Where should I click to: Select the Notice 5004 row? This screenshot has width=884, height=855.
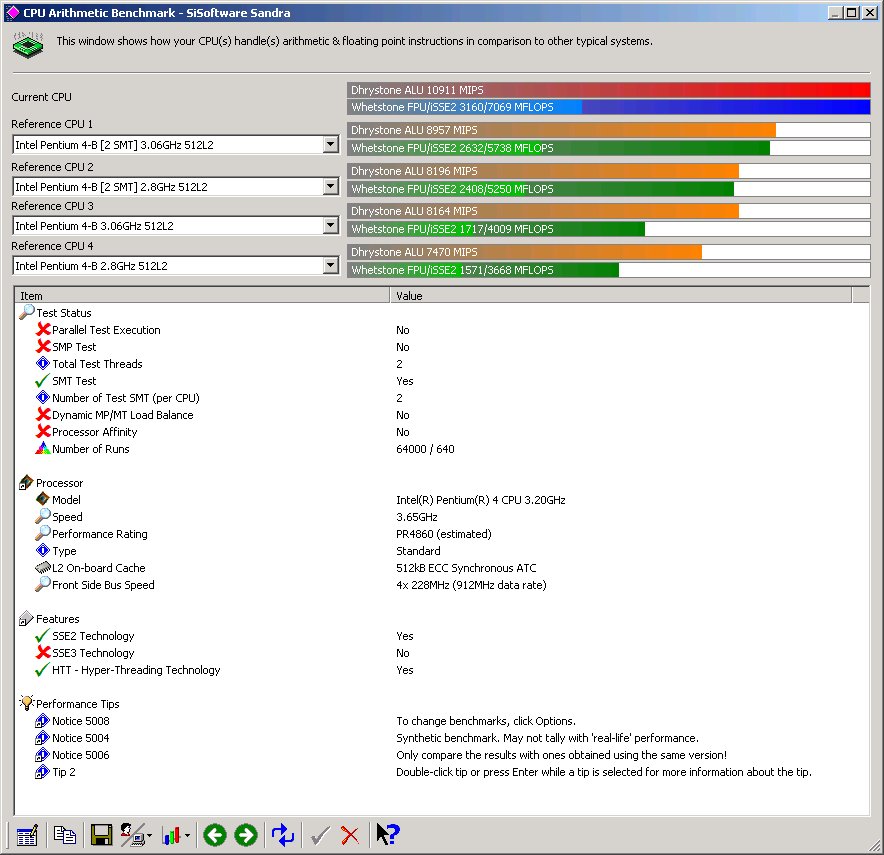click(442, 738)
